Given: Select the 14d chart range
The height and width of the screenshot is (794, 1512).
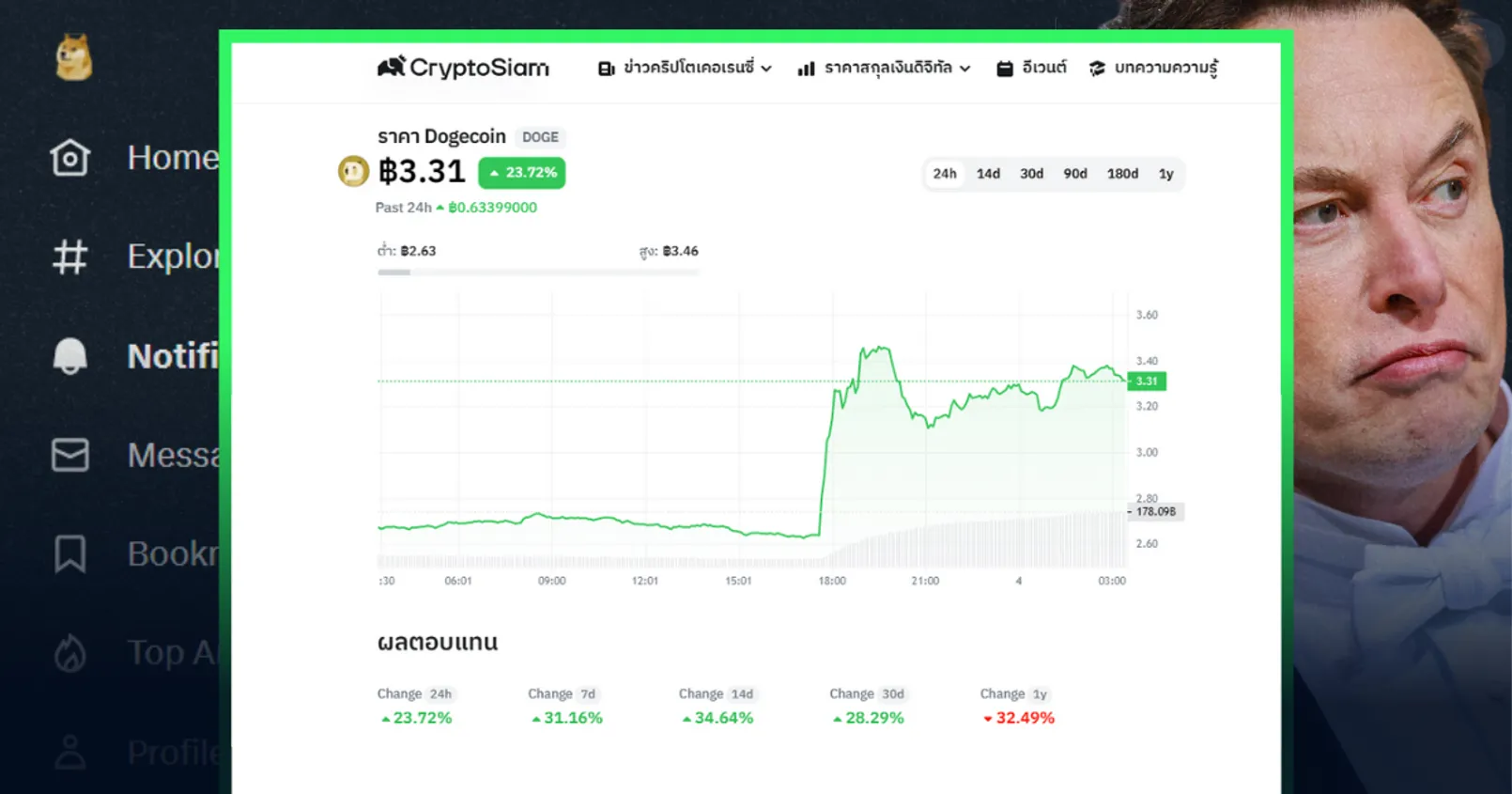Looking at the screenshot, I should pyautogui.click(x=988, y=174).
